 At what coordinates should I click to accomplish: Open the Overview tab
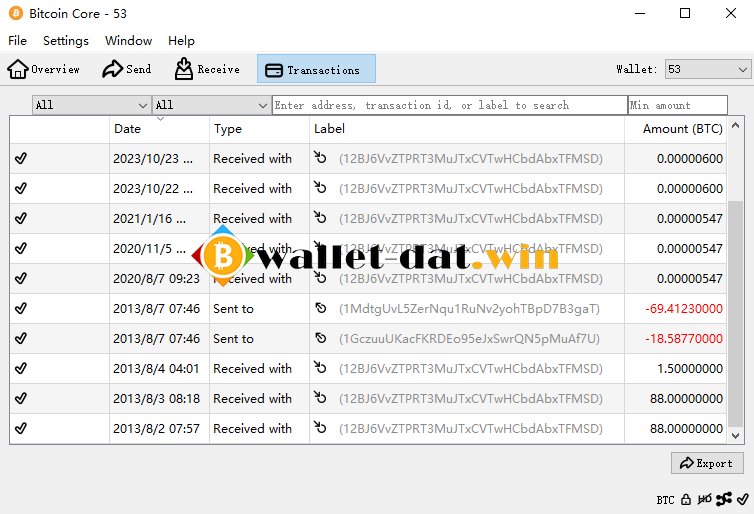pos(43,69)
